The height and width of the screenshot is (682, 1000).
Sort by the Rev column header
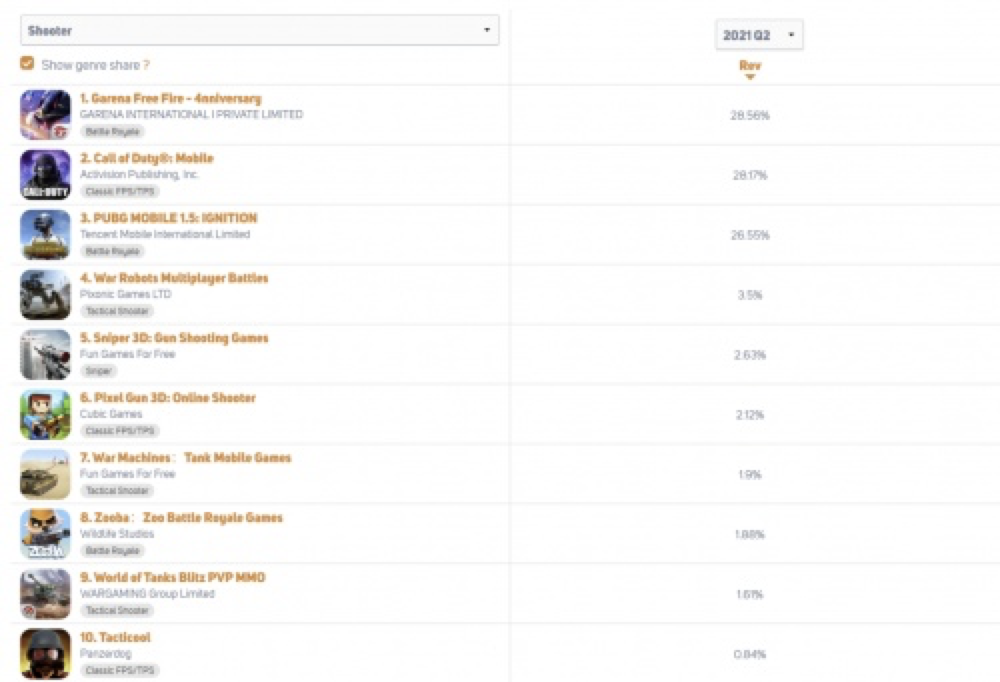750,65
